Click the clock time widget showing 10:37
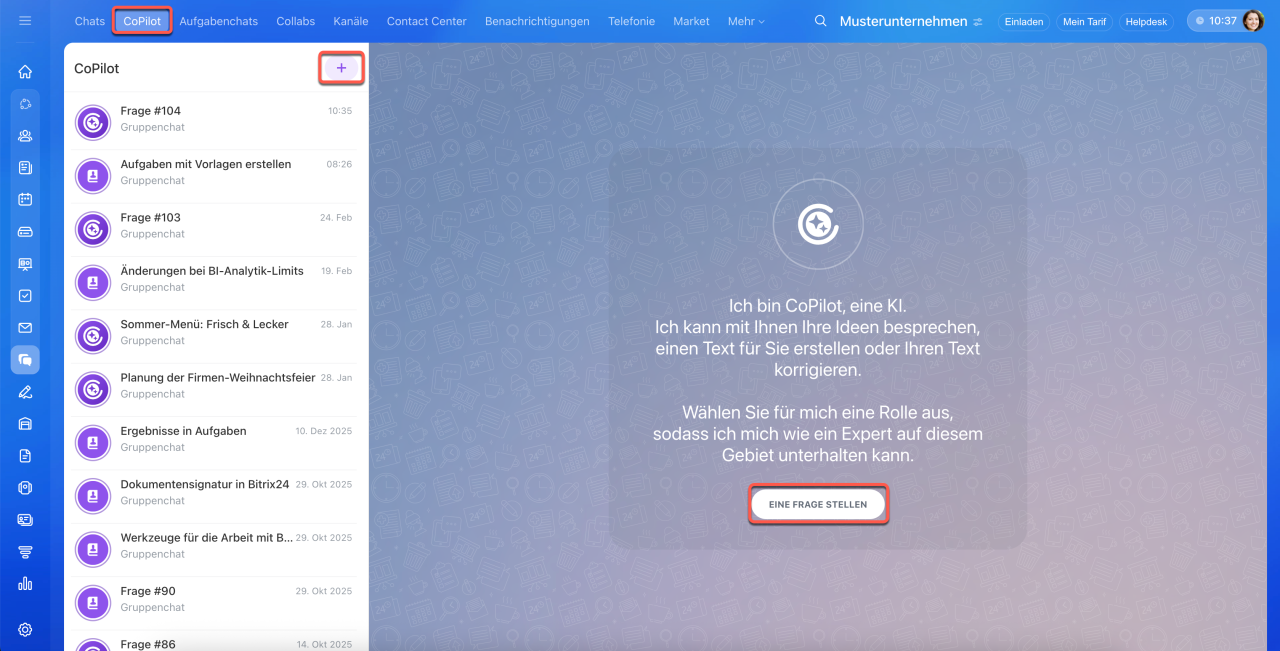Screen dimensions: 1280x651 point(1214,21)
